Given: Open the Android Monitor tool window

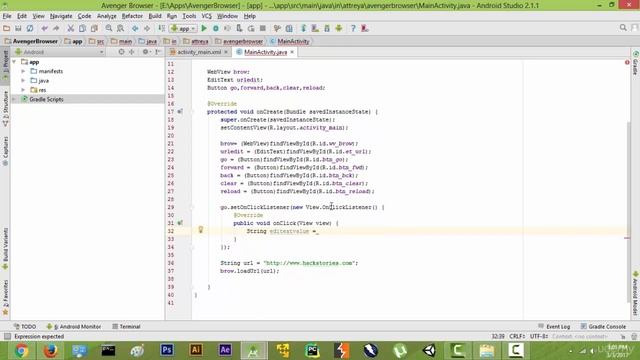Looking at the screenshot, I should point(74,327).
